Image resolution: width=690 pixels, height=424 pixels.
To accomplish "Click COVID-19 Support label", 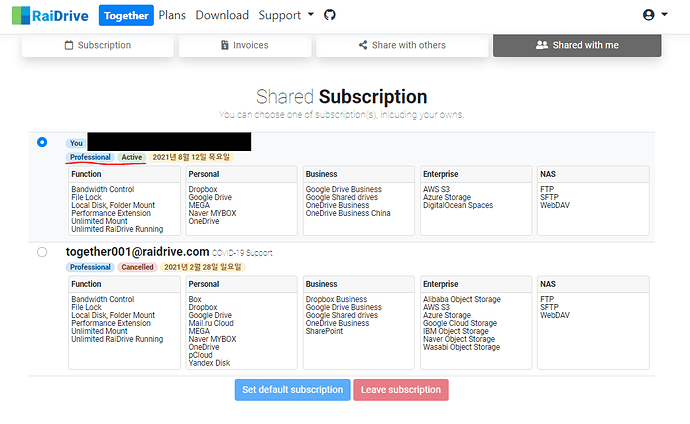I will 242,253.
